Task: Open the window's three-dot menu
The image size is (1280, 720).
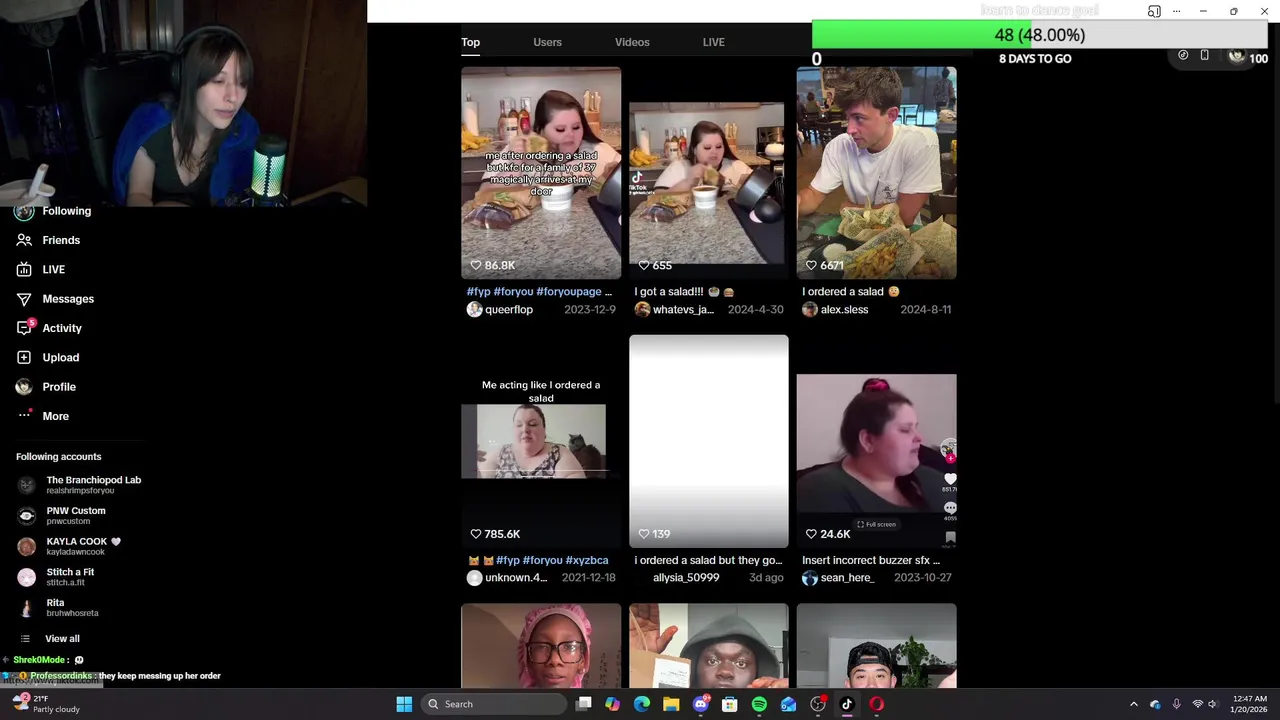Action: tap(1176, 11)
